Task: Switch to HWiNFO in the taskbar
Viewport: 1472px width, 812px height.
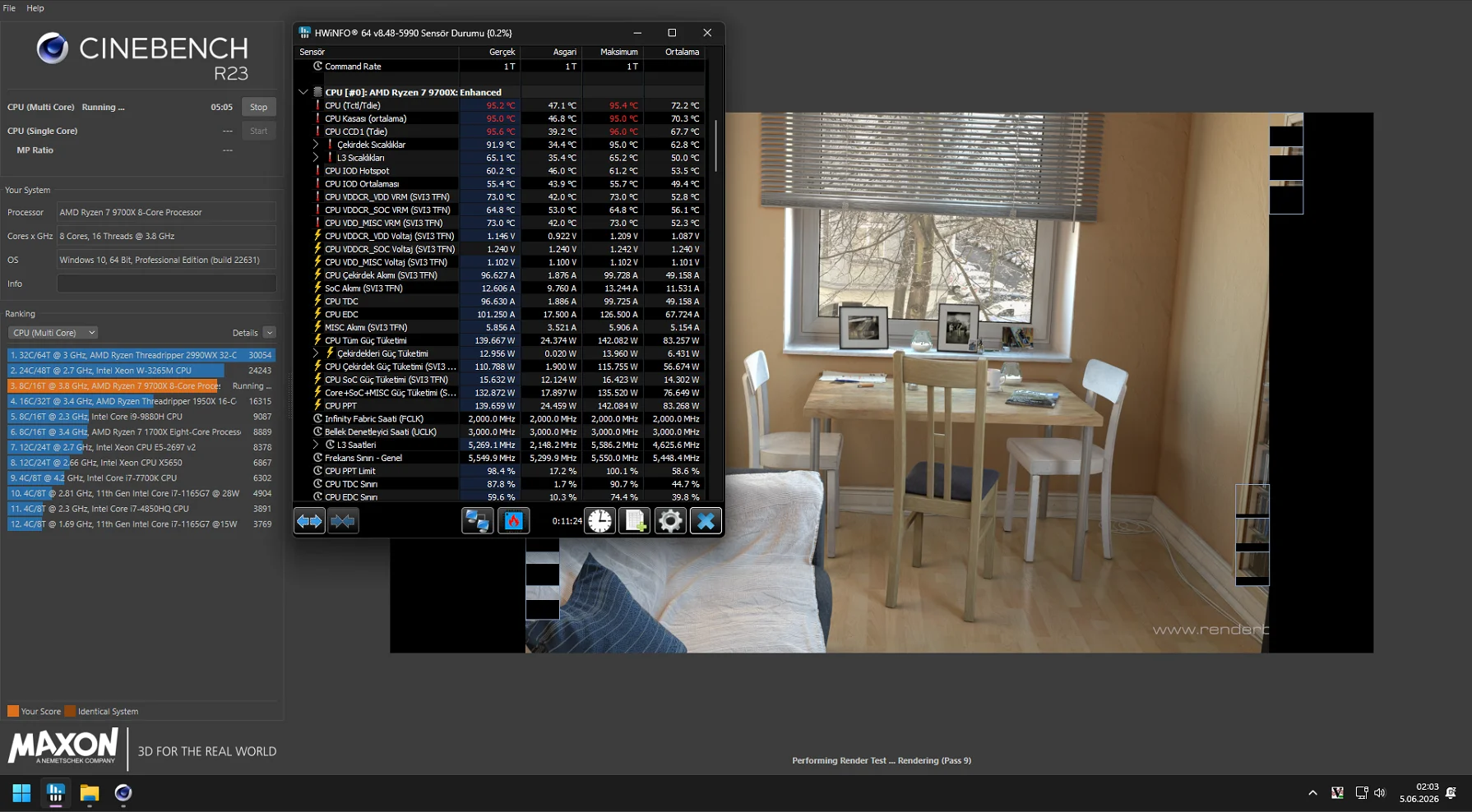Action: tap(56, 792)
